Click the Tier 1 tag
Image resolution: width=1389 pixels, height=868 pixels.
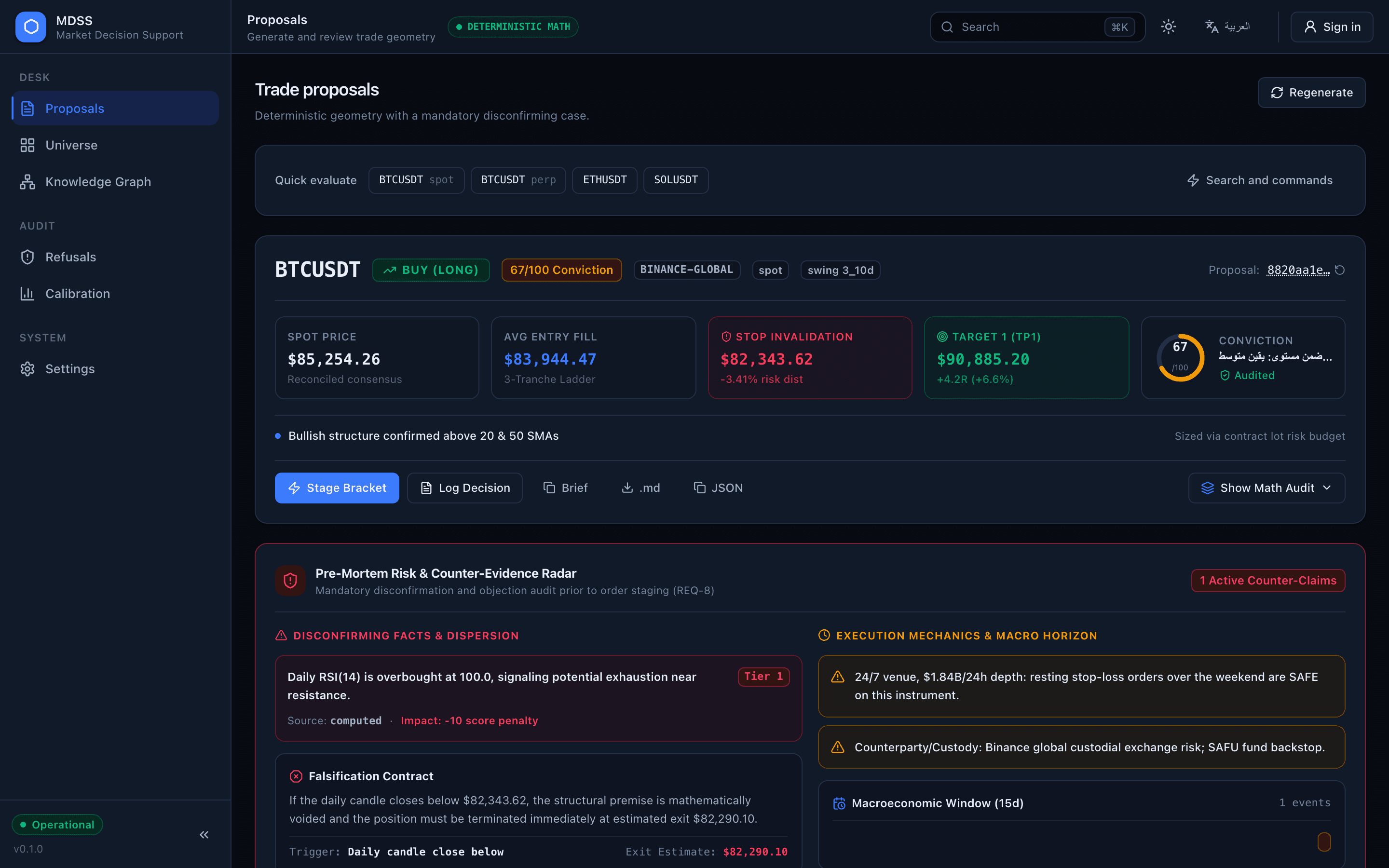pyautogui.click(x=763, y=677)
